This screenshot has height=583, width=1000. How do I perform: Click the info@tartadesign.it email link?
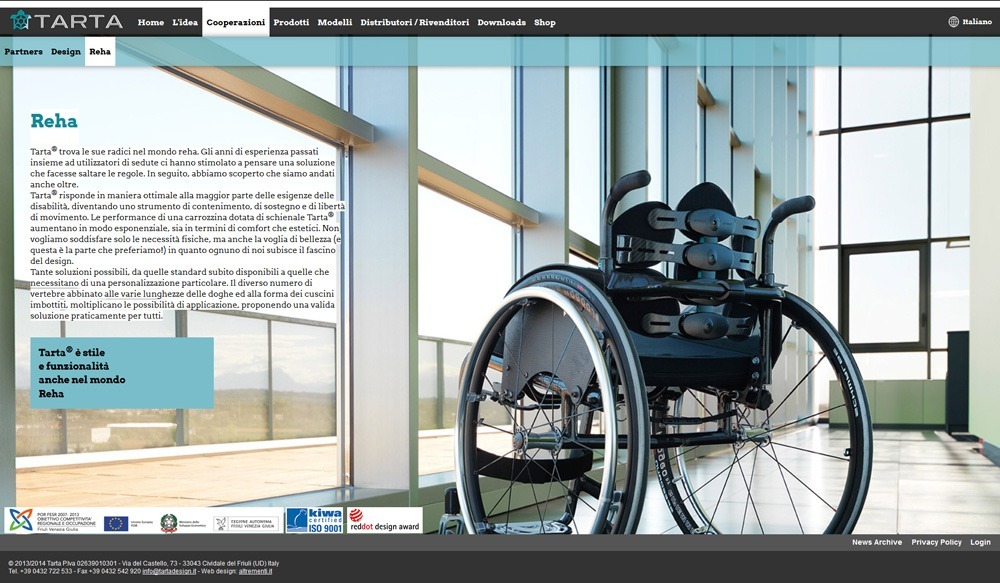169,572
